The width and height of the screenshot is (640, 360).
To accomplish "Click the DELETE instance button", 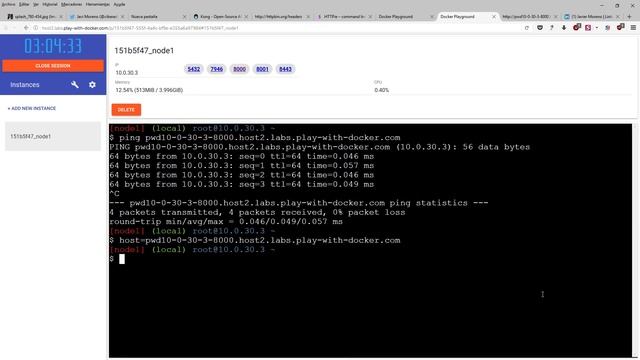I will click(x=126, y=109).
